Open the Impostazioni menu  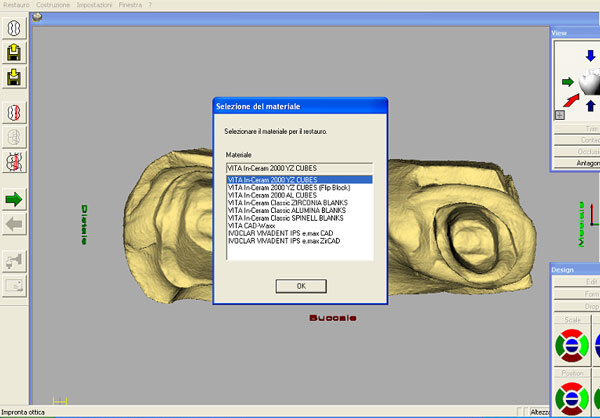pyautogui.click(x=94, y=5)
